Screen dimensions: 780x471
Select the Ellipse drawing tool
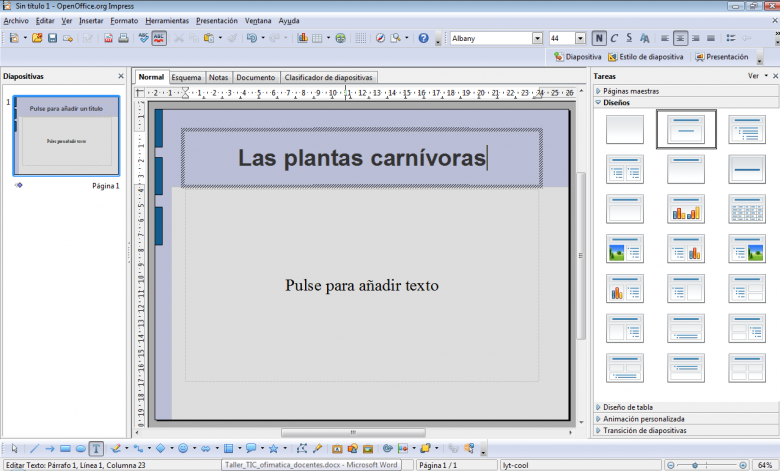[x=80, y=448]
